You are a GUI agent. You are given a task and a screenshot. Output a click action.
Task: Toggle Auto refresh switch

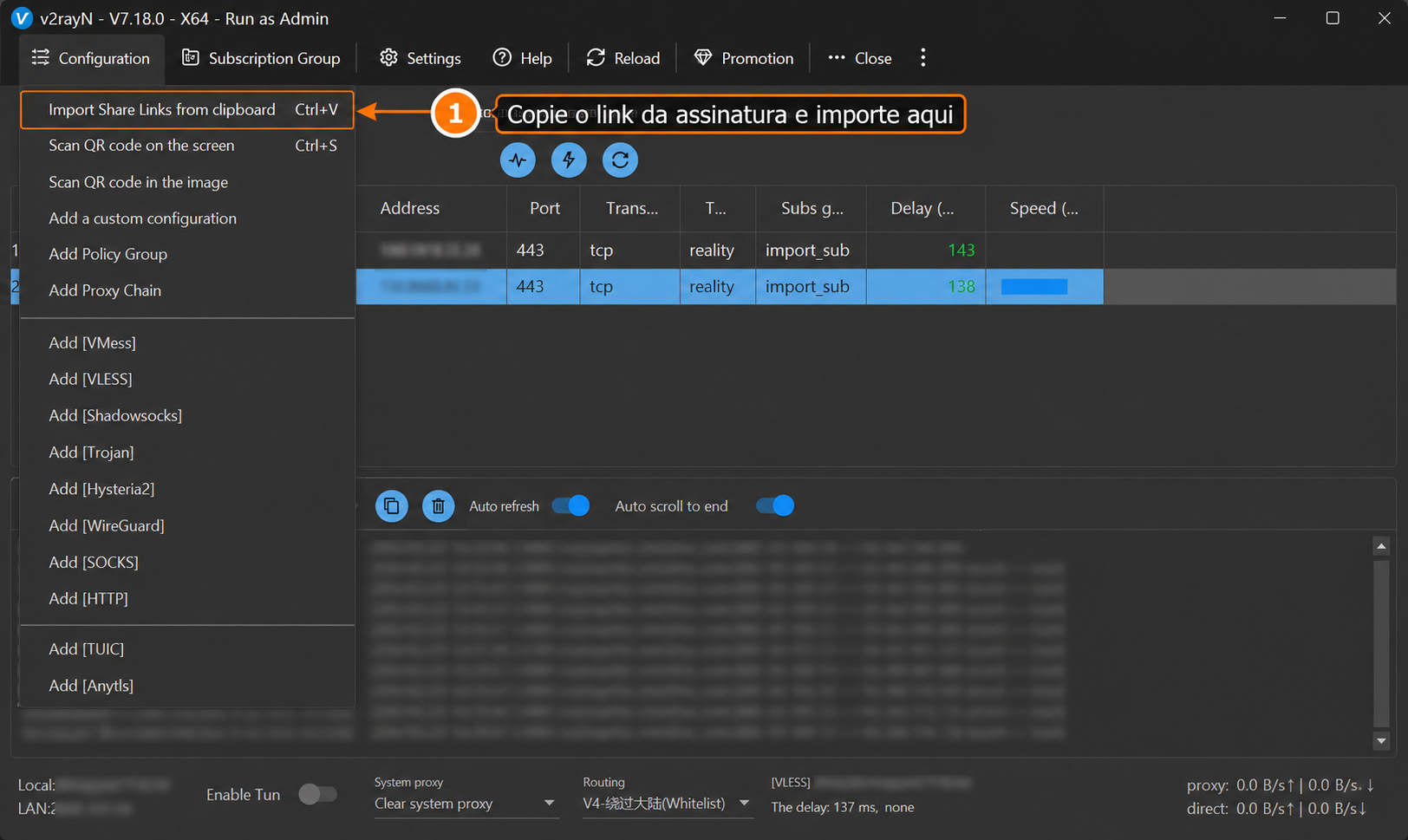click(570, 505)
